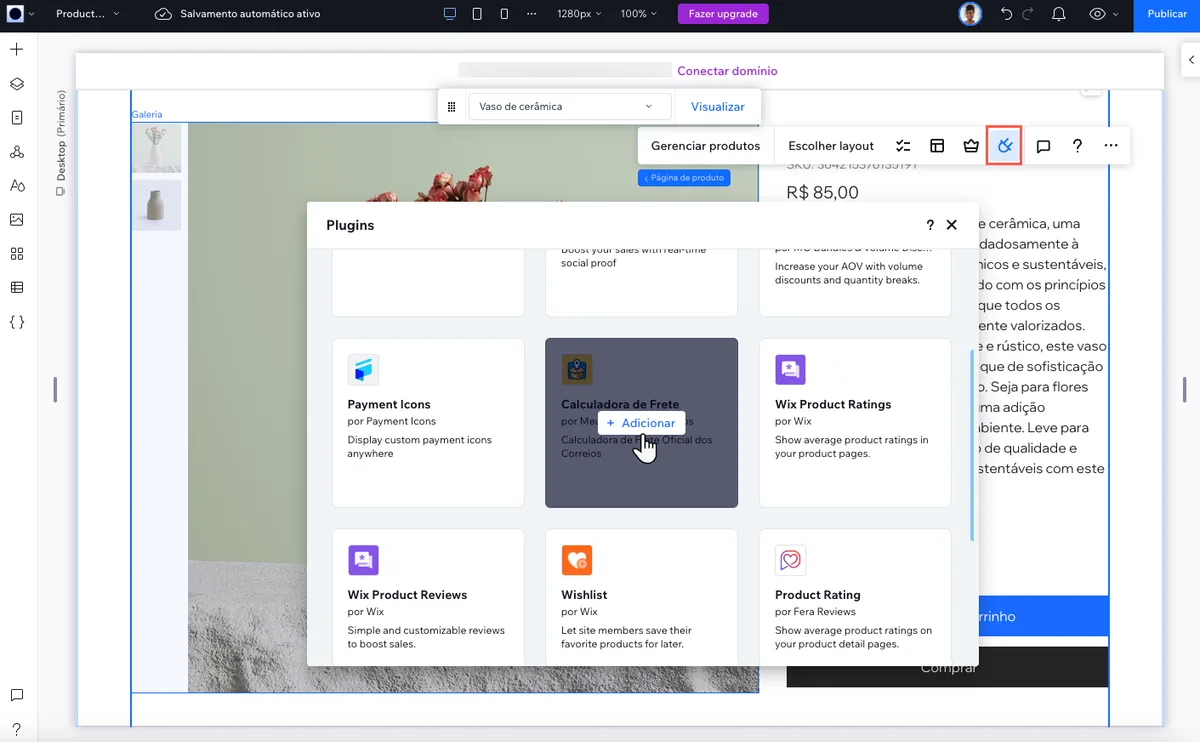Image resolution: width=1200 pixels, height=742 pixels.
Task: Click the Publicar button
Action: click(1167, 14)
